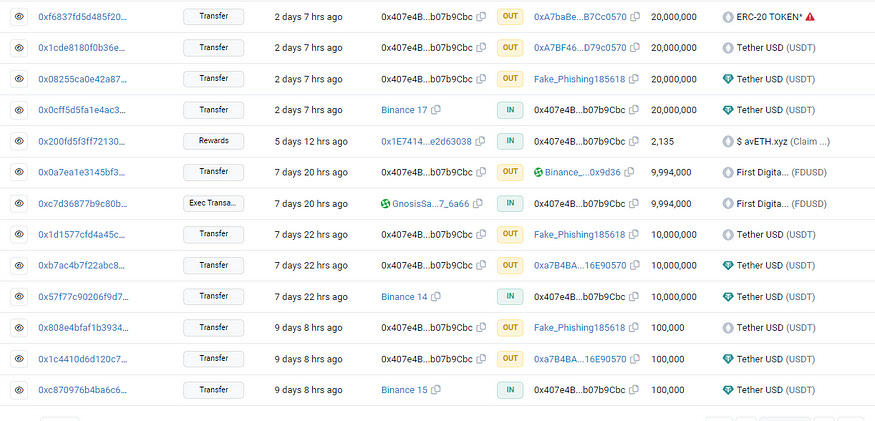Click '5 days 12 hrs ago' timestamp
Screen dimensions: 875x421
coord(311,141)
